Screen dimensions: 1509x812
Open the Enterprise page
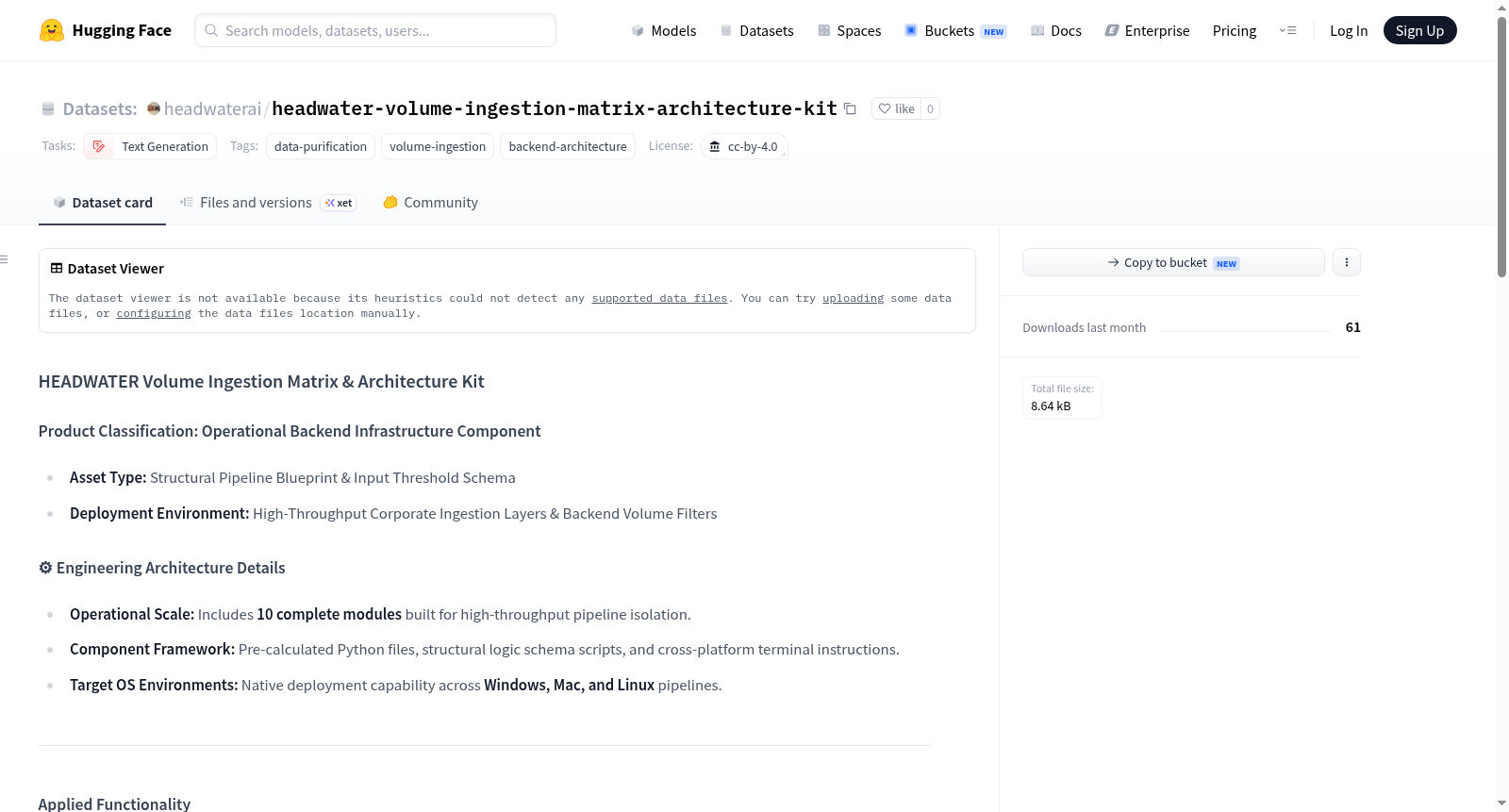coord(1147,30)
